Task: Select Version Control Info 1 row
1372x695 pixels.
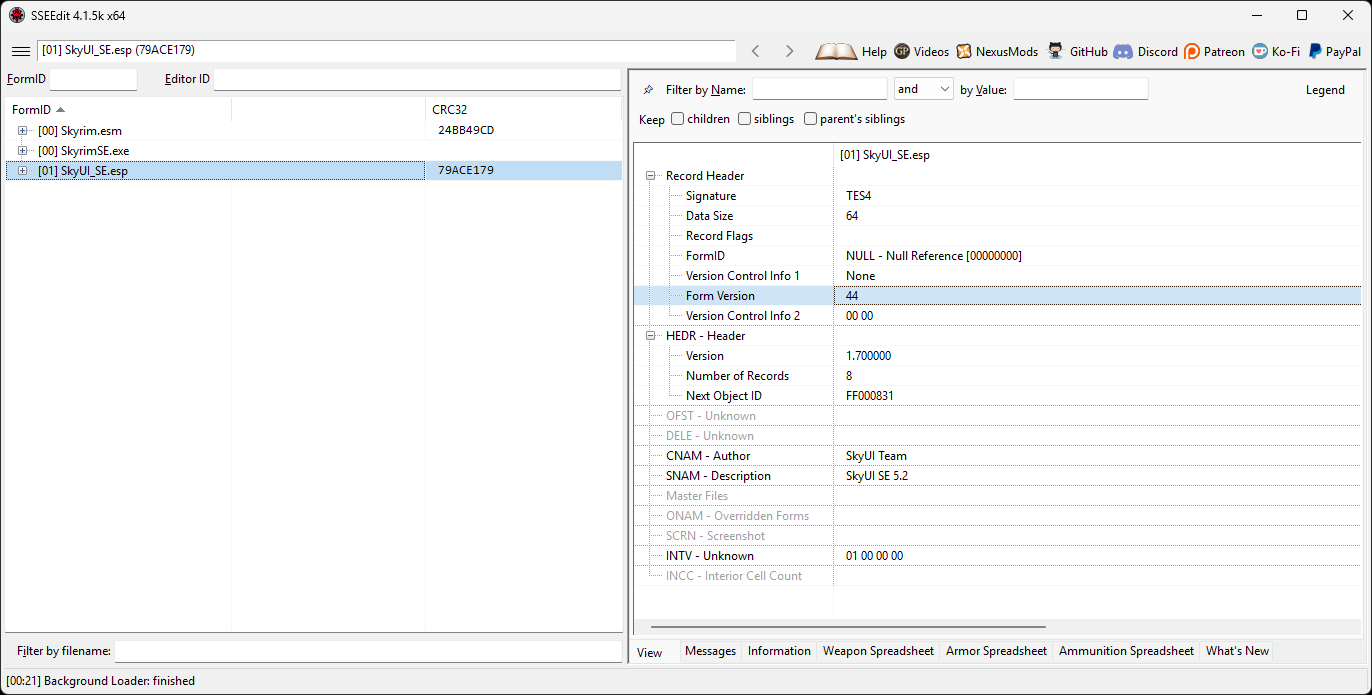Action: pyautogui.click(x=997, y=276)
